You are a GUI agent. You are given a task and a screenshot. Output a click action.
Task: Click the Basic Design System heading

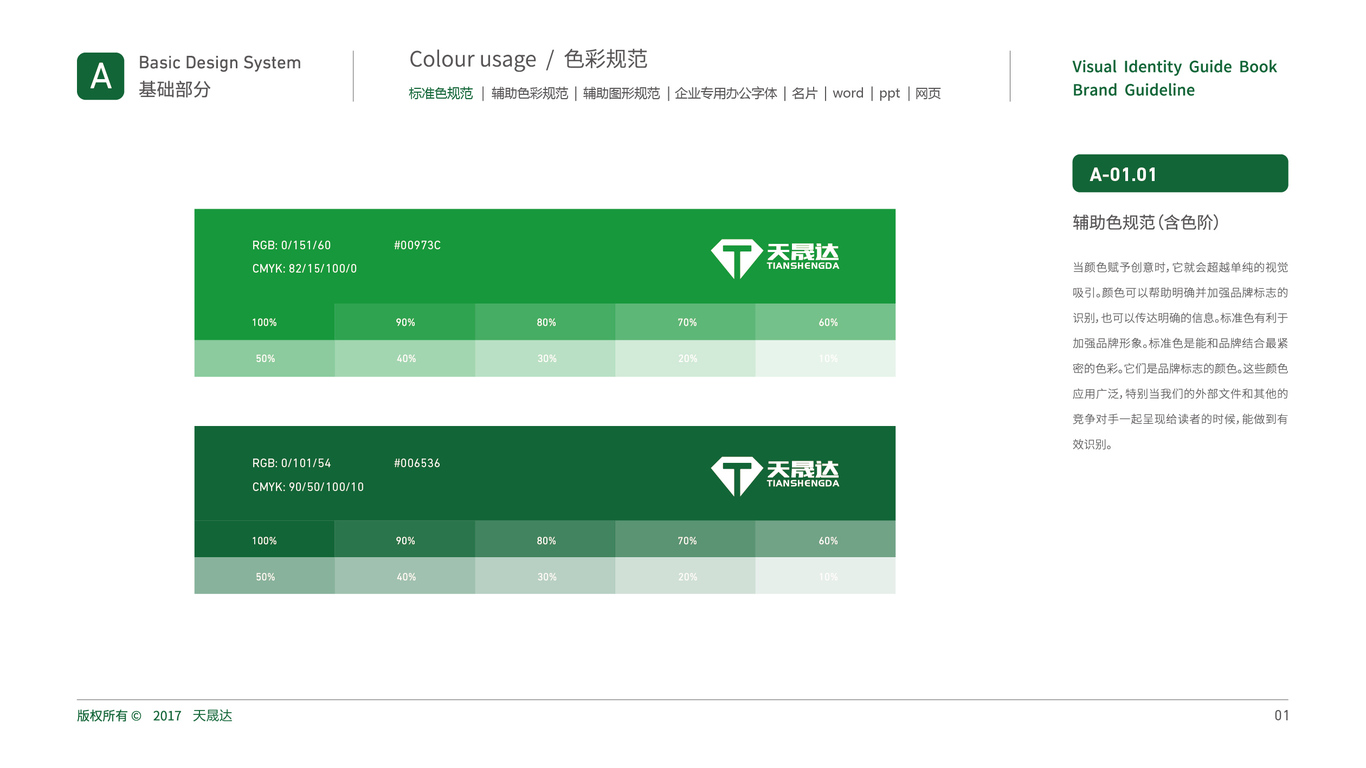(220, 62)
